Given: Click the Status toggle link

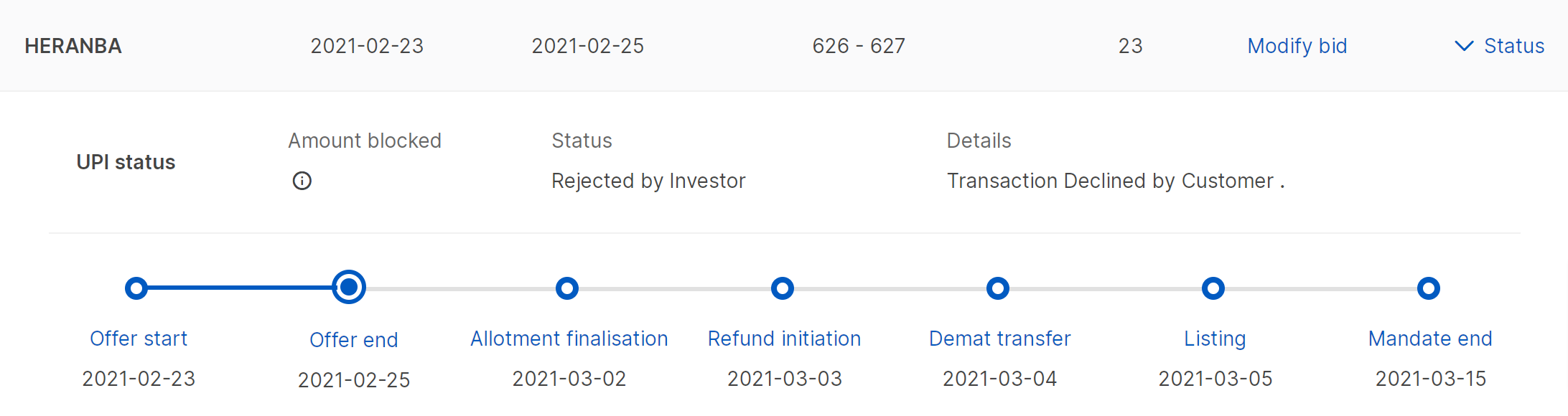Looking at the screenshot, I should [1513, 47].
